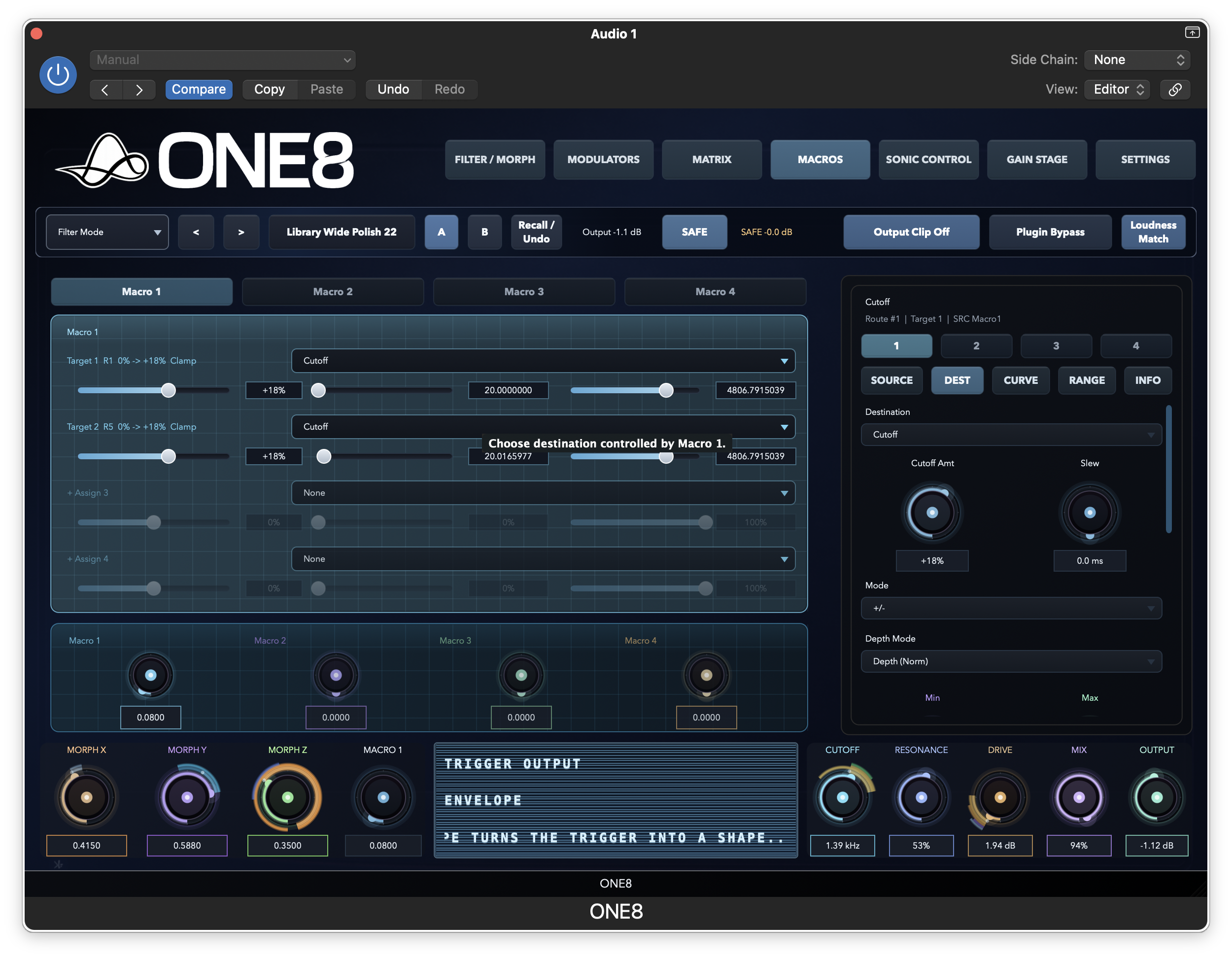The width and height of the screenshot is (1232, 959).
Task: Click the Copy button
Action: pyautogui.click(x=269, y=89)
